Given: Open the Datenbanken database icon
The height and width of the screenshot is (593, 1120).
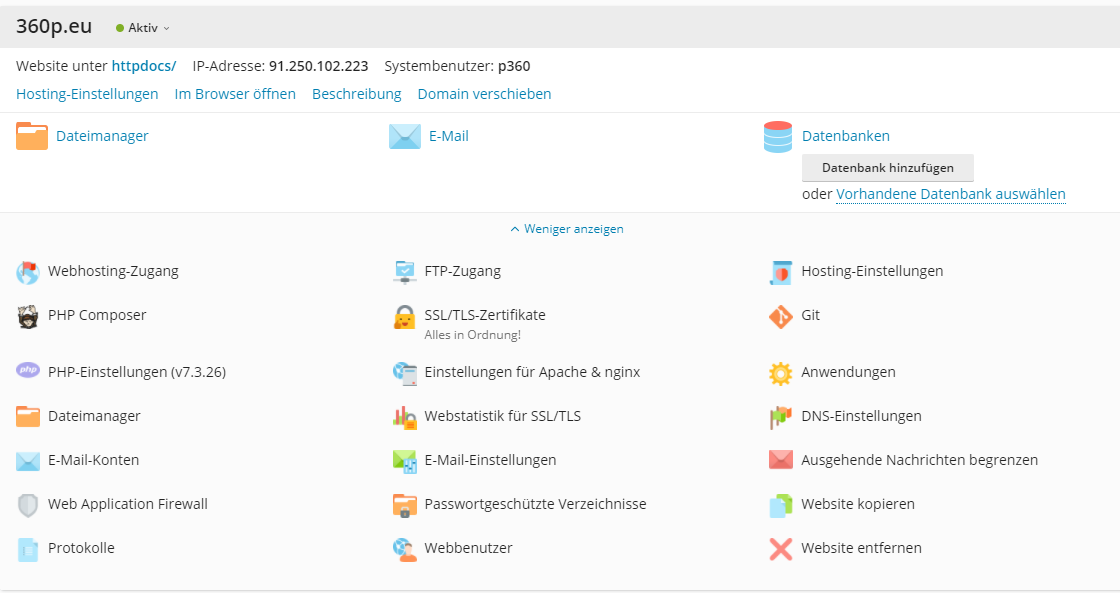Looking at the screenshot, I should [777, 137].
